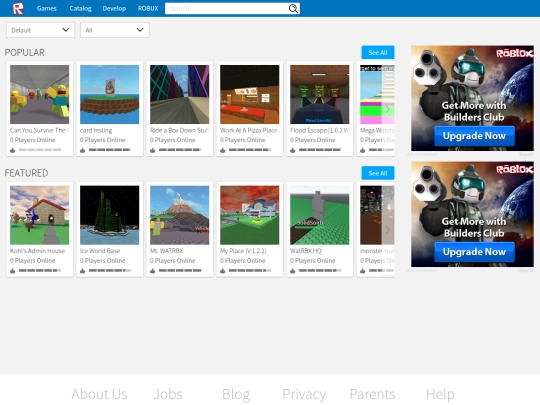Click thumbs-up icon under monster truck

click(363, 271)
